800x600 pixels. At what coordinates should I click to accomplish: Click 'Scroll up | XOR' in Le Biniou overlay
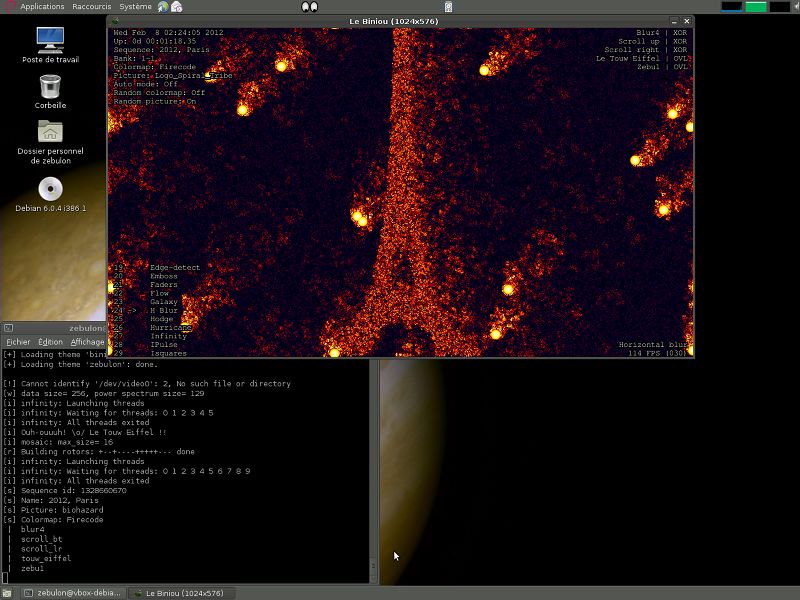tap(653, 41)
